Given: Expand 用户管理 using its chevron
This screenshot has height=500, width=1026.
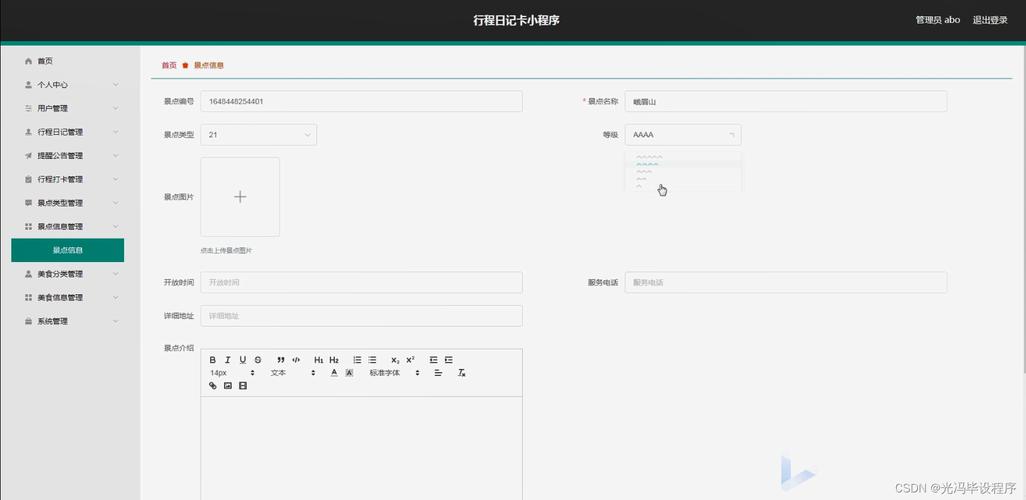Looking at the screenshot, I should (x=116, y=108).
